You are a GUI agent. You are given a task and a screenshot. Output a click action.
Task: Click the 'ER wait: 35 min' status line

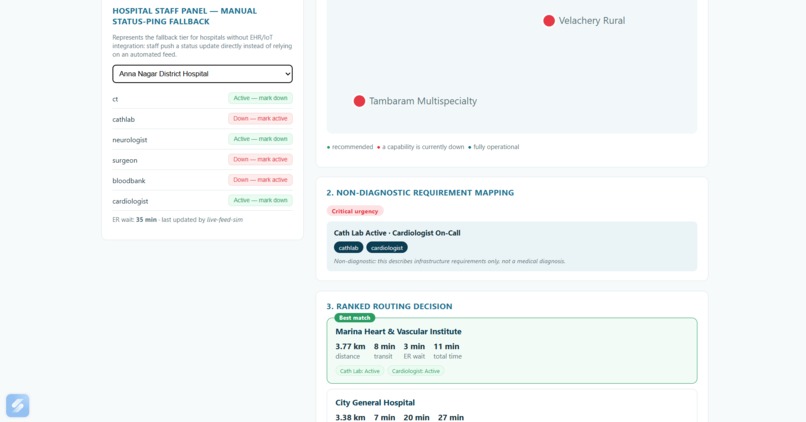click(x=178, y=219)
